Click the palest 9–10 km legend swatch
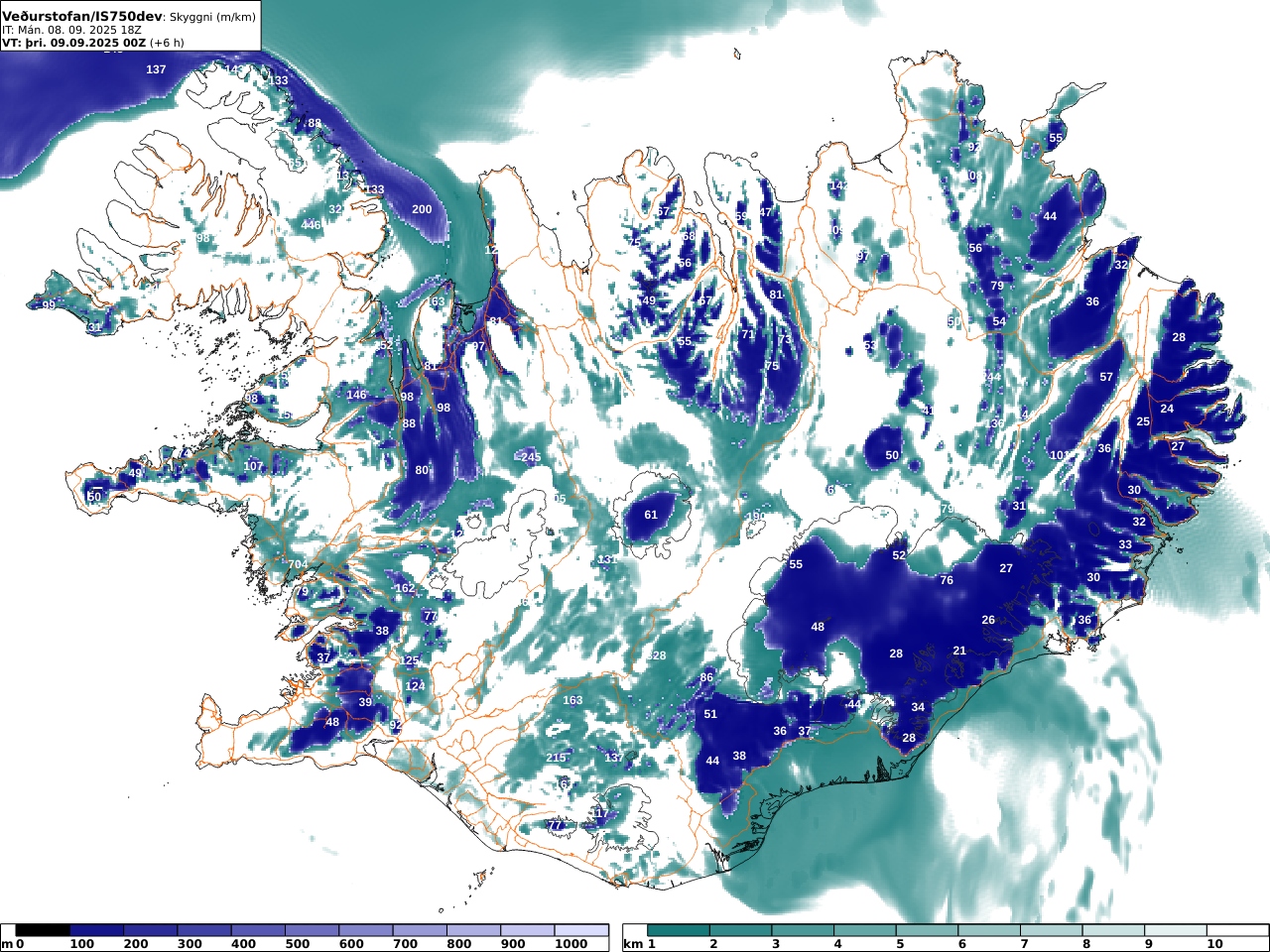Viewport: 1270px width, 952px height. click(x=1177, y=930)
